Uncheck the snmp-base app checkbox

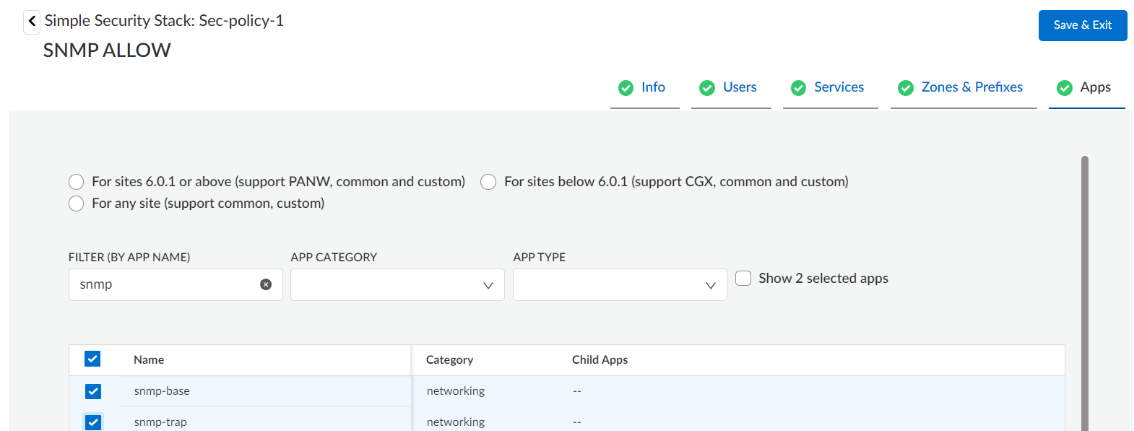pyautogui.click(x=93, y=391)
